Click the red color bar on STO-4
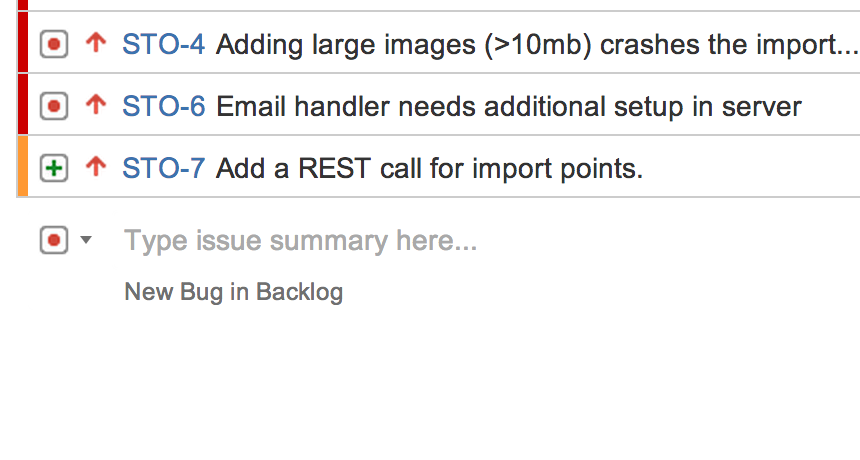 click(22, 44)
